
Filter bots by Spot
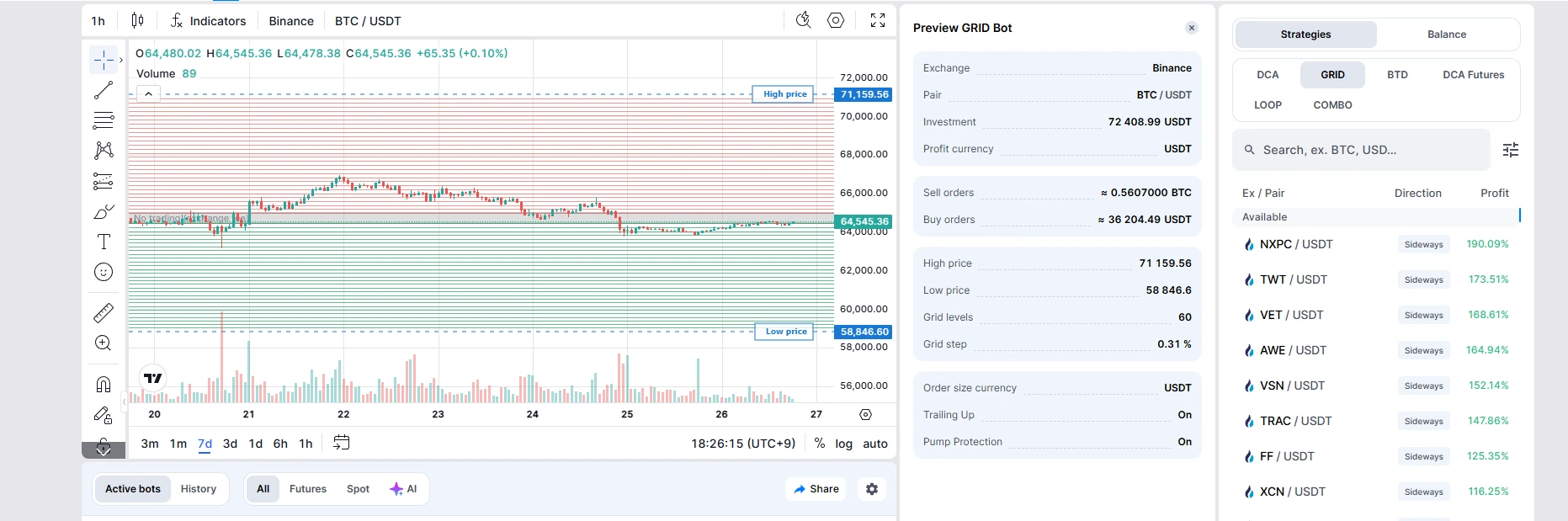(x=358, y=489)
